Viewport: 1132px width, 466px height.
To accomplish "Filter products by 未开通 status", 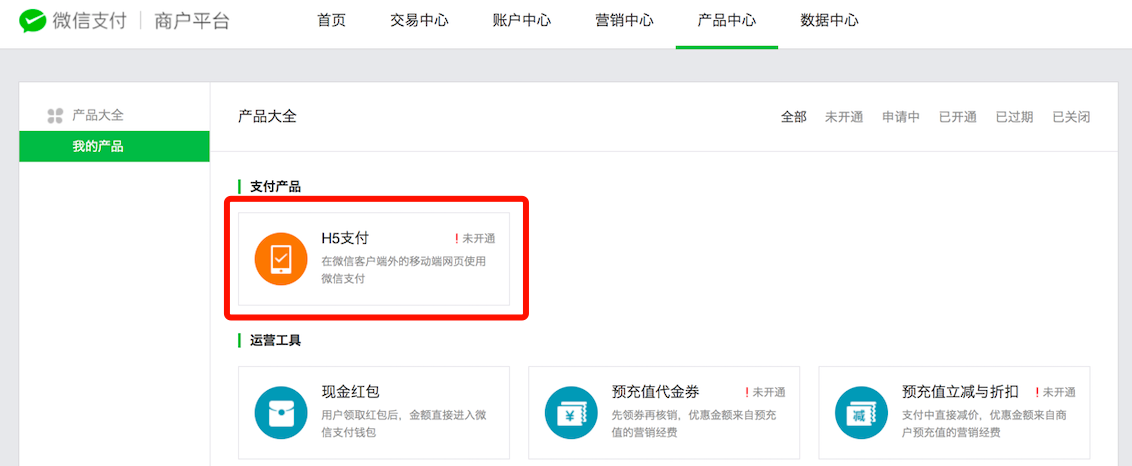I will pos(844,117).
